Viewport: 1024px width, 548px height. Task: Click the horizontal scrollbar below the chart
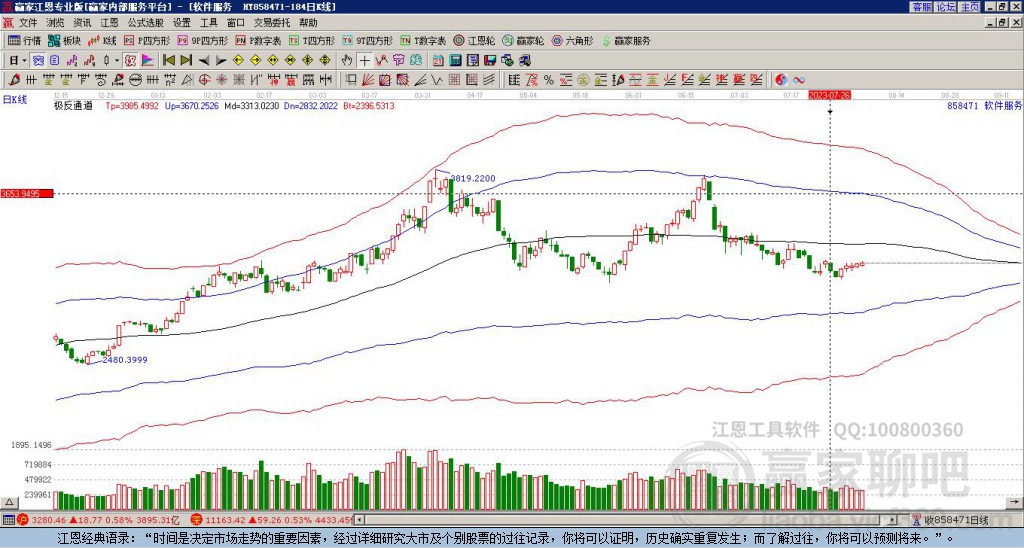coord(630,520)
